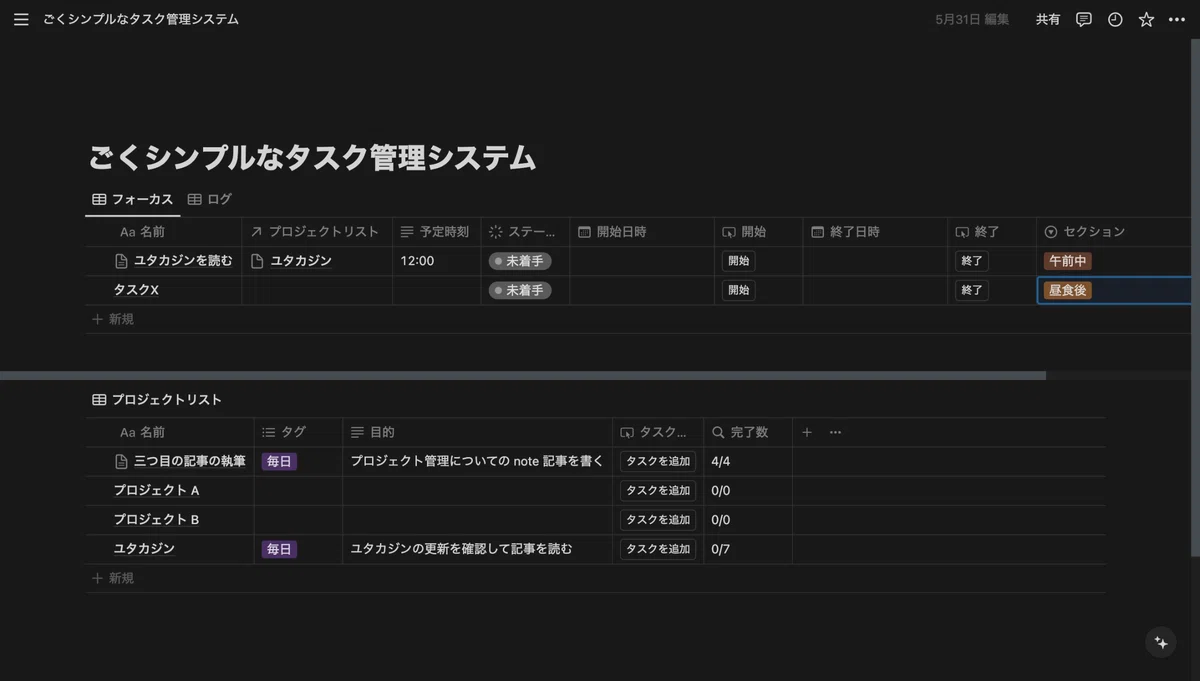Open the プロジェクト B row

(157, 520)
